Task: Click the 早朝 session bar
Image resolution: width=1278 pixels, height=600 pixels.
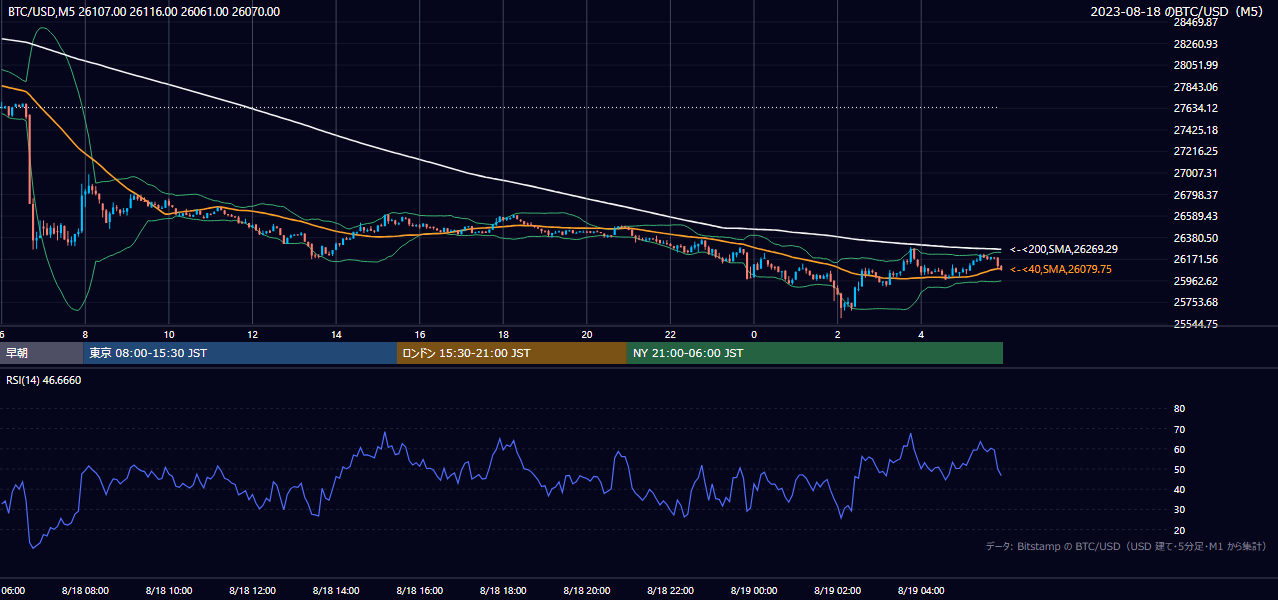Action: [41, 353]
